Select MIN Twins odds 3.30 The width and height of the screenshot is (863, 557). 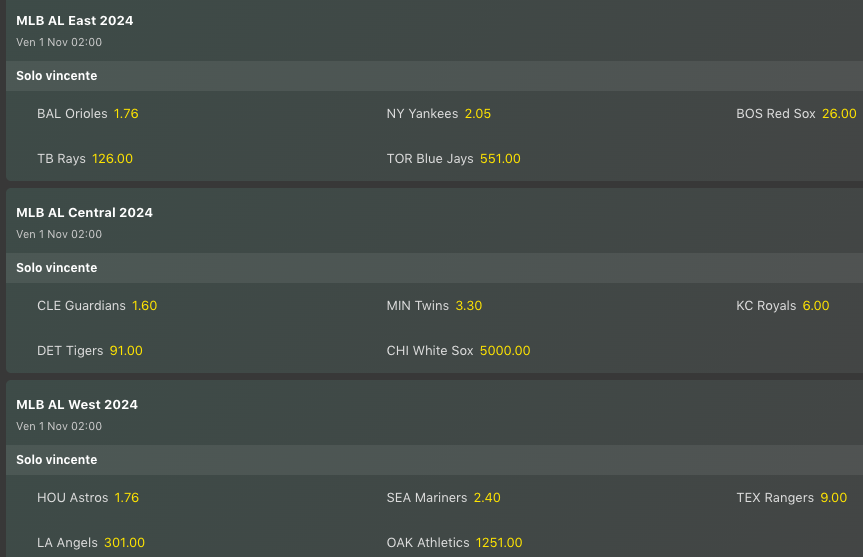pyautogui.click(x=468, y=306)
